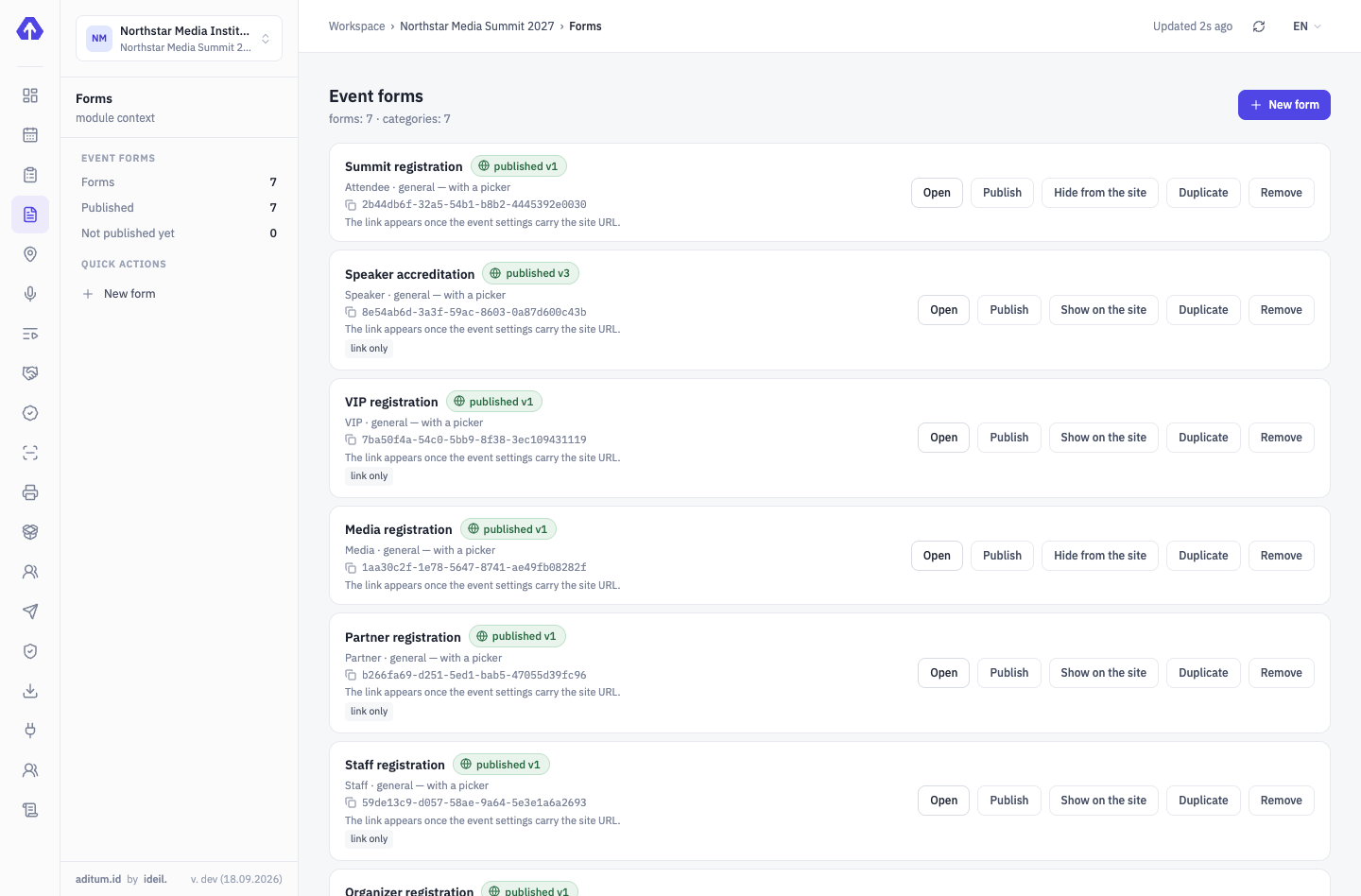Screen dimensions: 1361x896
Task: Click 'Updated 2s ago' status text
Action: click(x=1192, y=26)
